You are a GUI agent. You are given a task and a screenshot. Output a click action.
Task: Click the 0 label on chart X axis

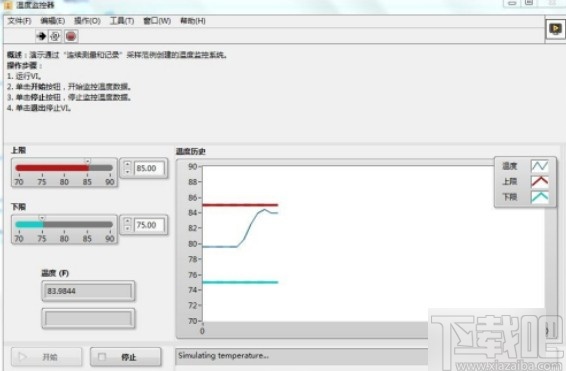coord(202,331)
